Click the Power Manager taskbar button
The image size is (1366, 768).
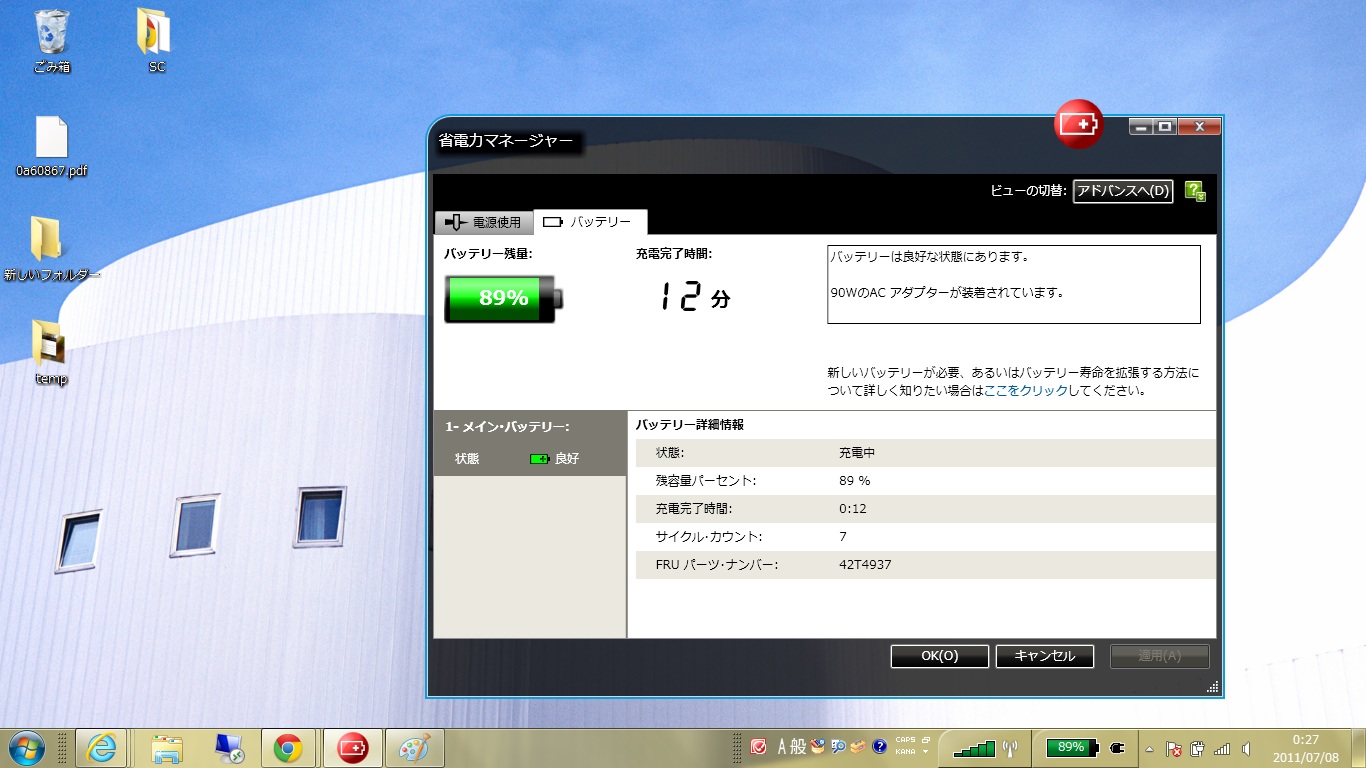353,747
